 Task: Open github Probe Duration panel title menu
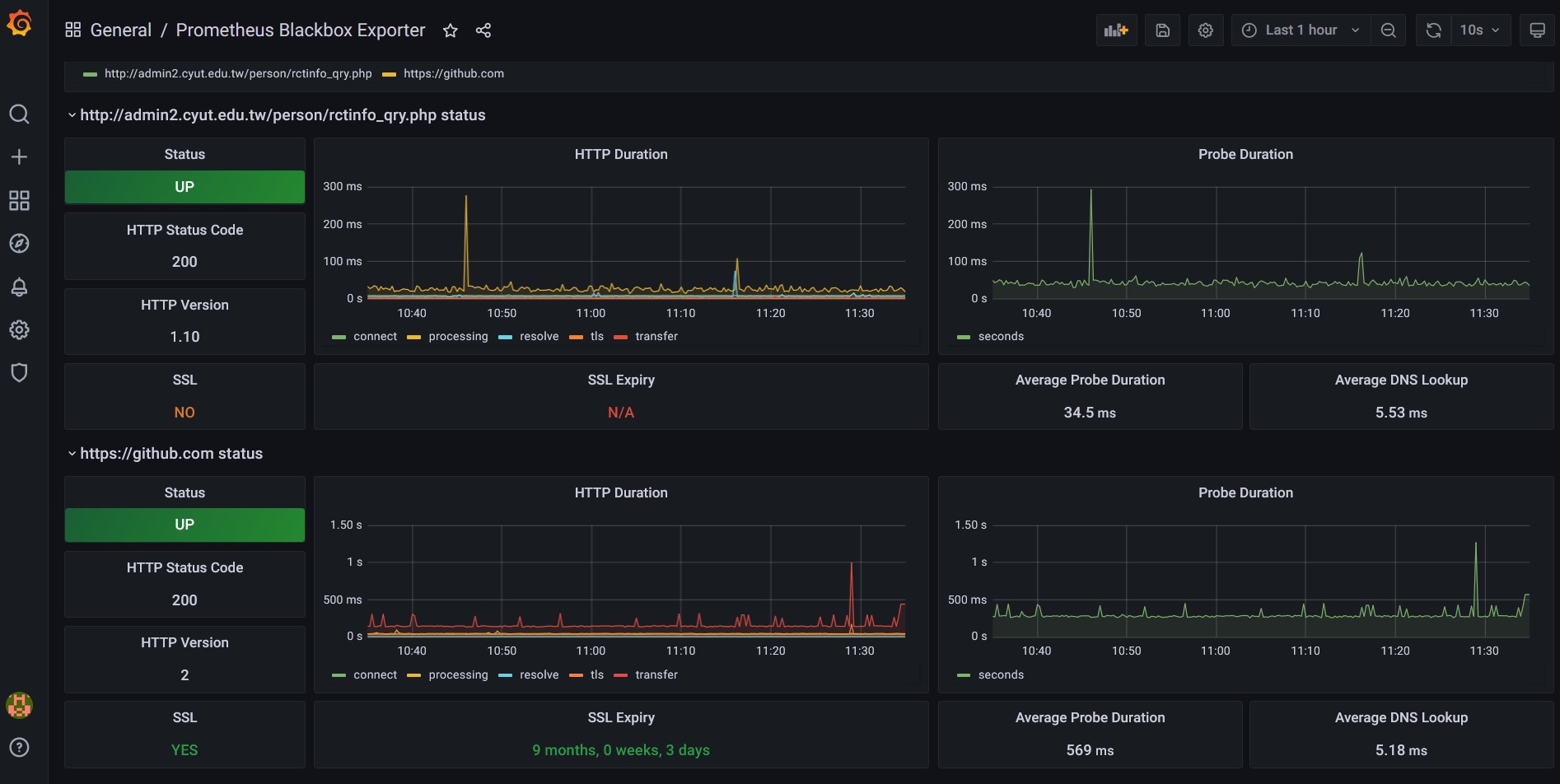[x=1245, y=492]
